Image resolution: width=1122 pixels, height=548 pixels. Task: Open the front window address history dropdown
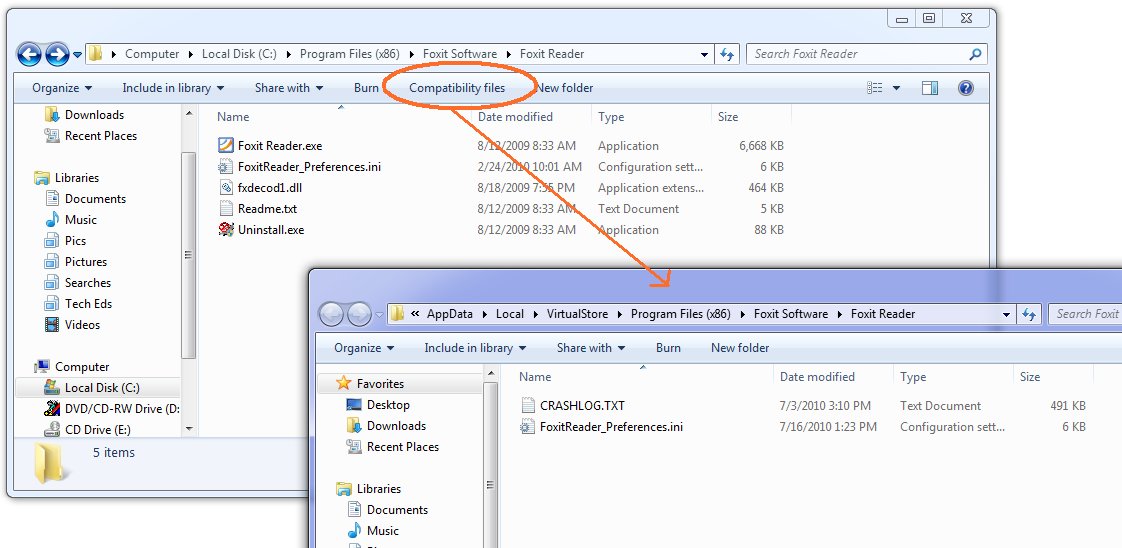[x=1006, y=313]
